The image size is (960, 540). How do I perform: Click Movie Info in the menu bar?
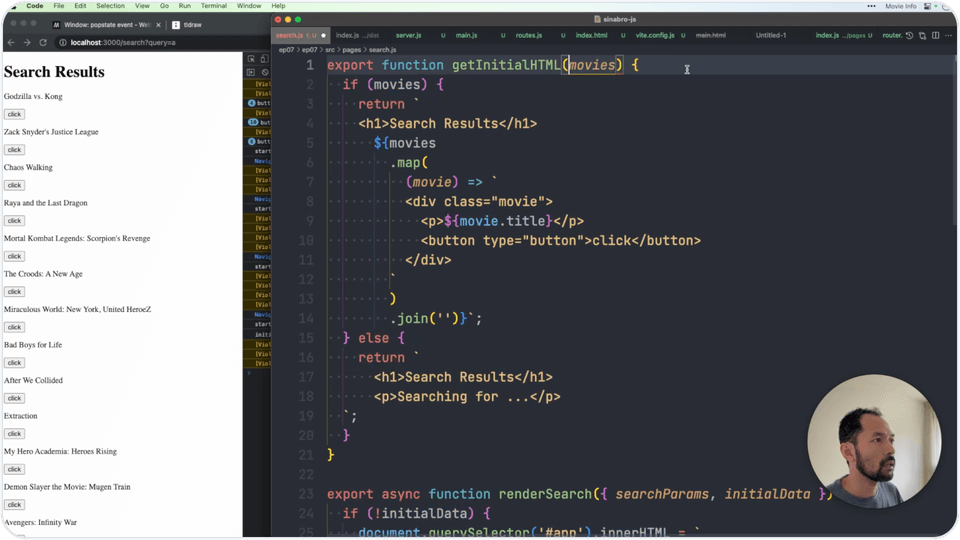tap(901, 6)
